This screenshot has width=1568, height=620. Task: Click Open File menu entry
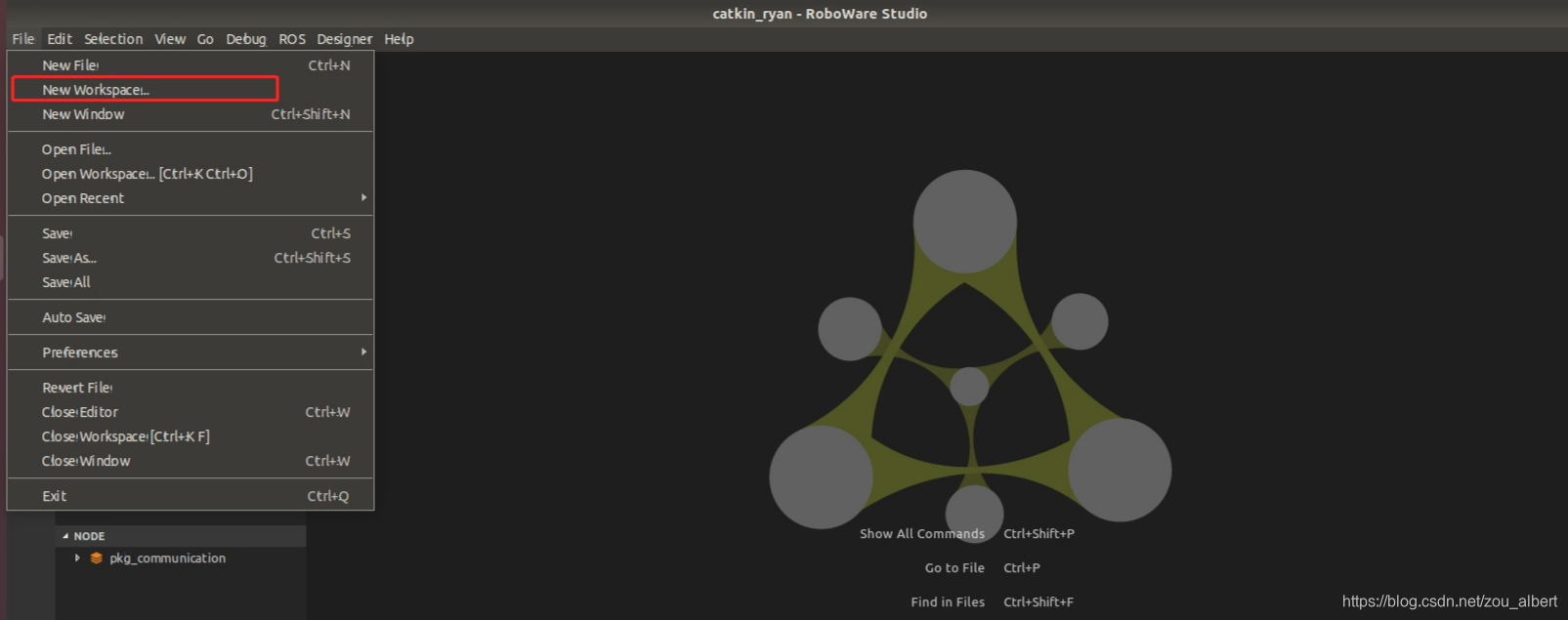(191, 149)
